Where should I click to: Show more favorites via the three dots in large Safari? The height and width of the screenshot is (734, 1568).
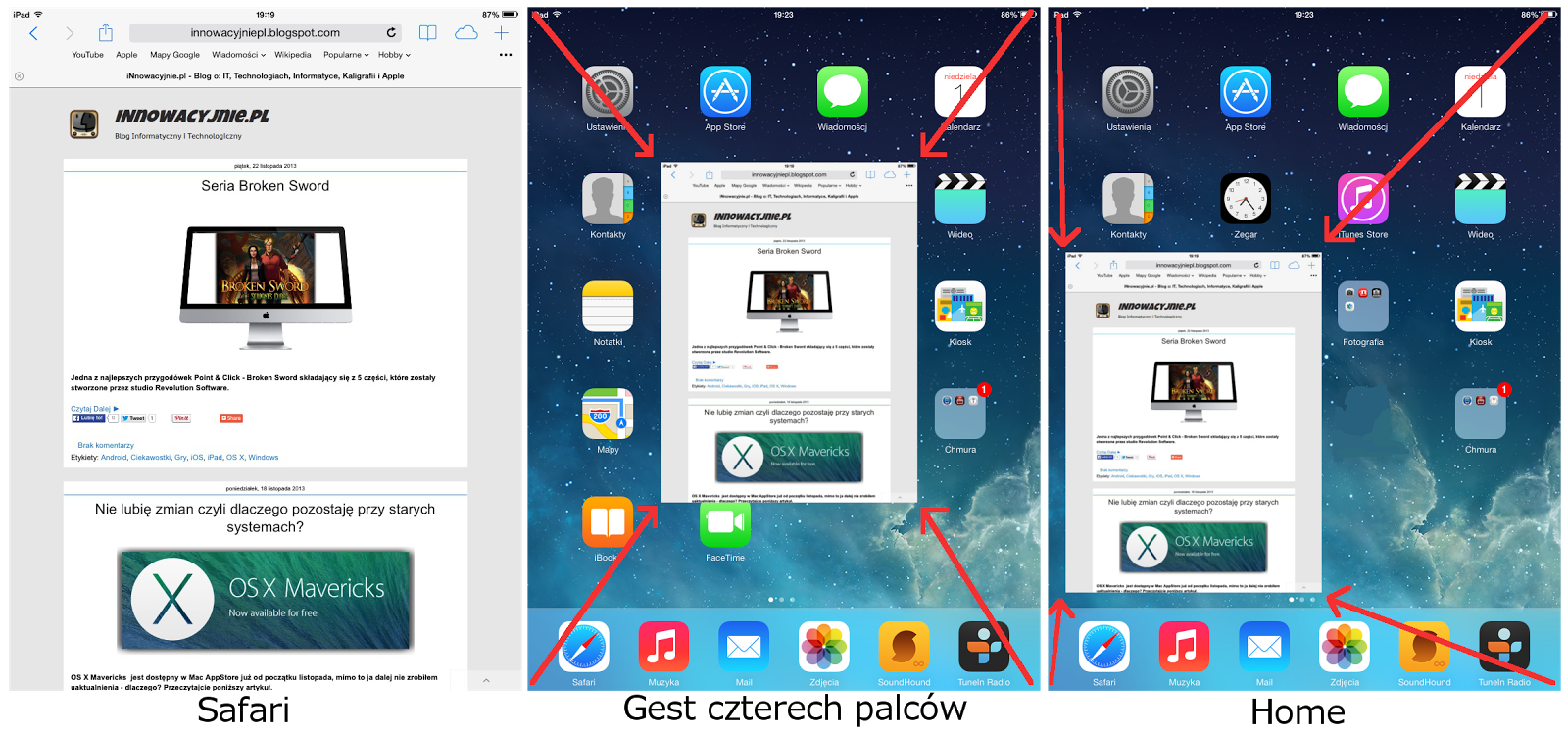(x=506, y=55)
